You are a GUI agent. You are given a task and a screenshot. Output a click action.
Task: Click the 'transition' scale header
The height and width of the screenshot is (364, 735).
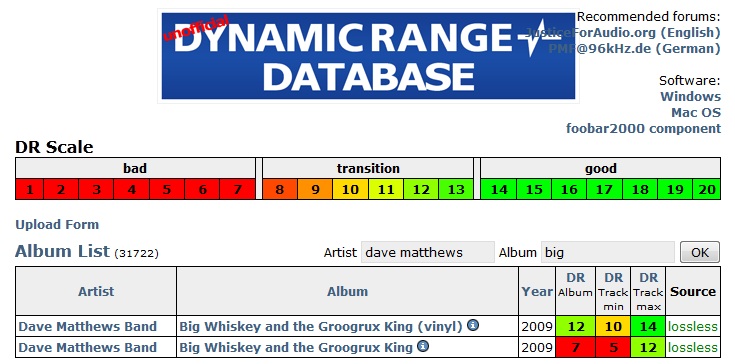pyautogui.click(x=368, y=168)
